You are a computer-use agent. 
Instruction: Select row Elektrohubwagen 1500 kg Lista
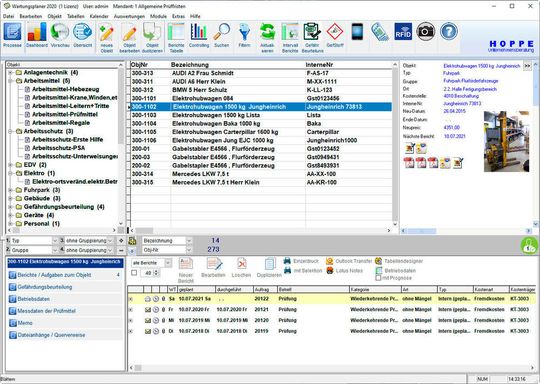pyautogui.click(x=261, y=115)
